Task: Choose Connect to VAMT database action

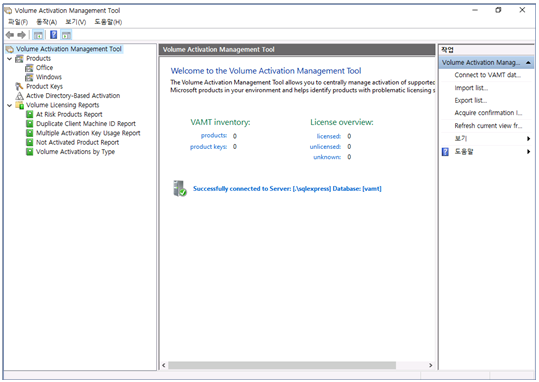Action: (487, 75)
